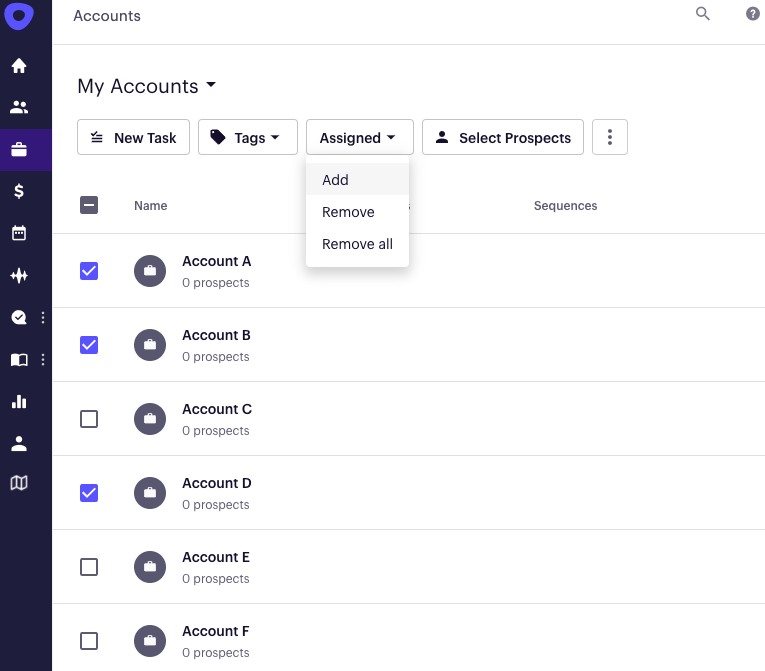Open the single person icon in sidebar

coord(19,444)
